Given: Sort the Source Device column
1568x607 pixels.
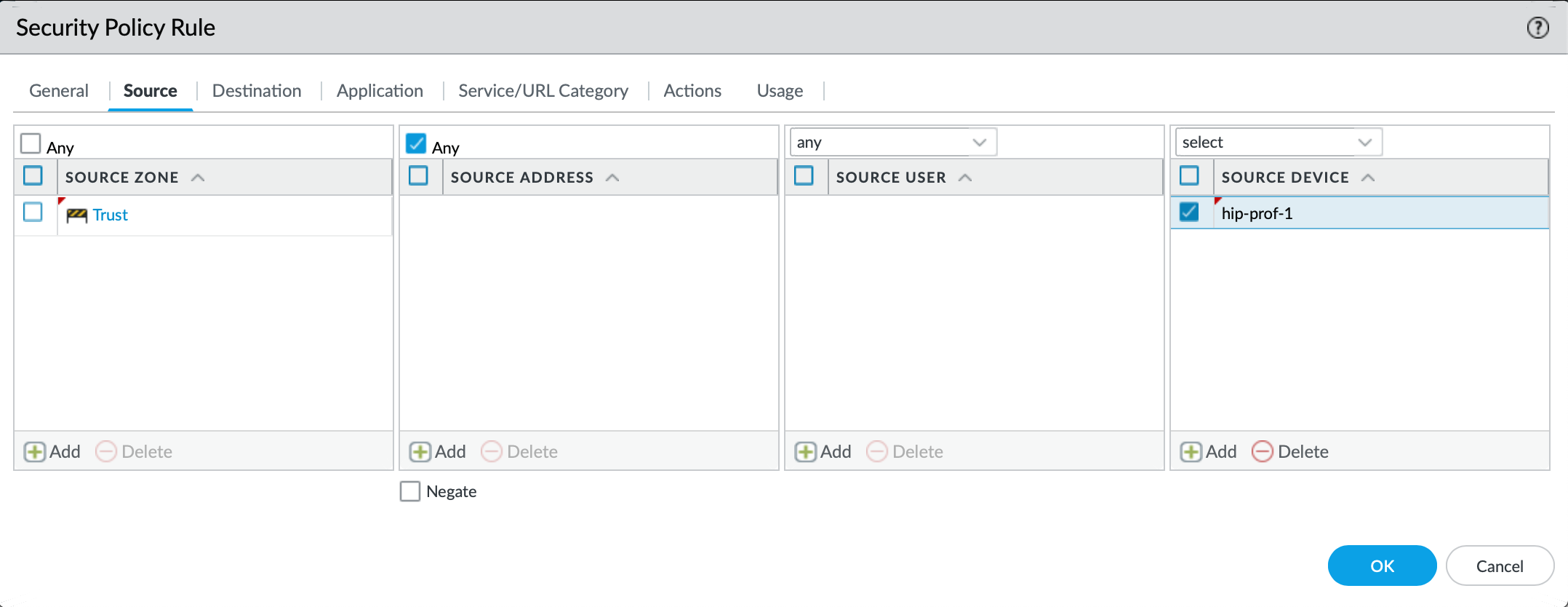Looking at the screenshot, I should tap(1368, 178).
